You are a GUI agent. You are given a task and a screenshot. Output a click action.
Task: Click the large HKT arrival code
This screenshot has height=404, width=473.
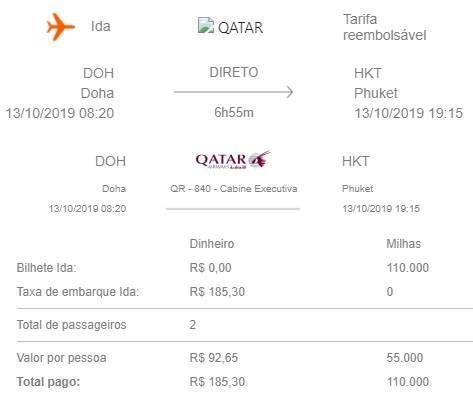coord(368,73)
